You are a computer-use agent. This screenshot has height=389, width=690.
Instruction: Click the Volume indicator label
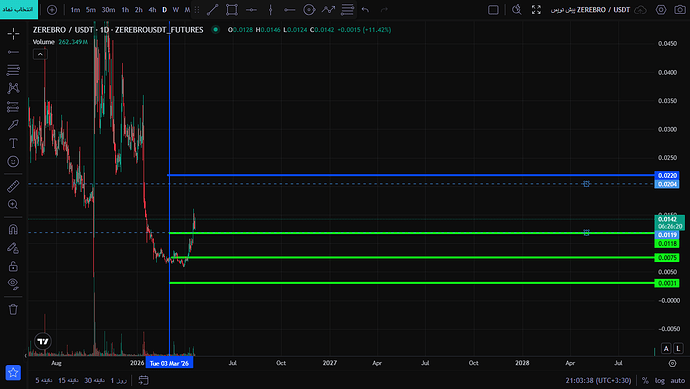pos(44,42)
